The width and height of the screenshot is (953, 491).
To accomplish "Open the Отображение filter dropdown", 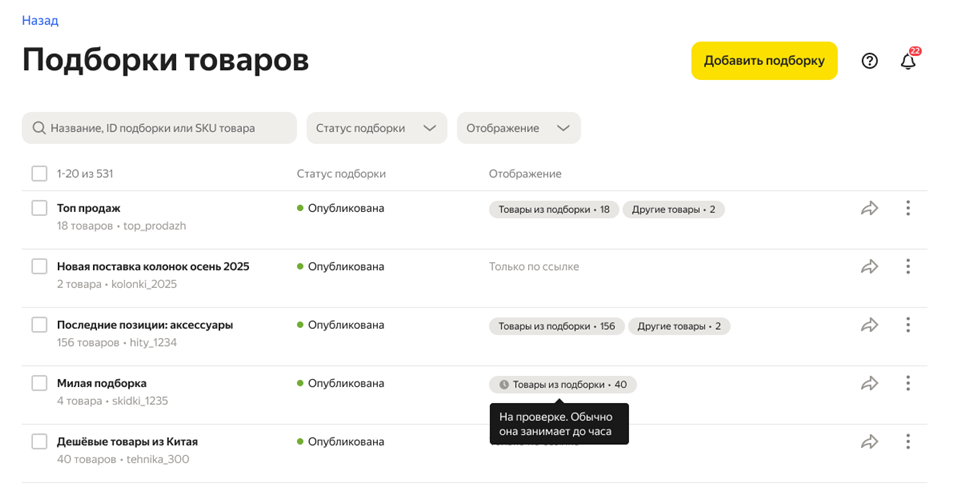I will pyautogui.click(x=518, y=128).
